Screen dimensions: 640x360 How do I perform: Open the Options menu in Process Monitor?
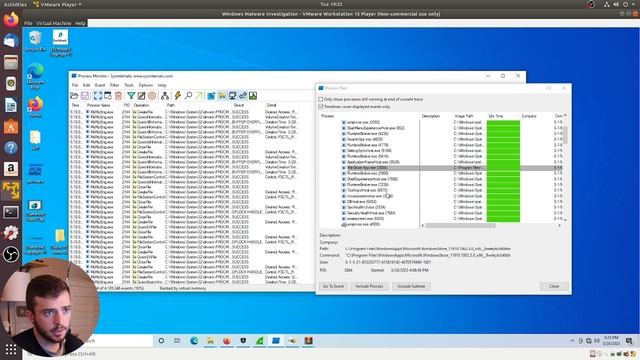coord(146,85)
